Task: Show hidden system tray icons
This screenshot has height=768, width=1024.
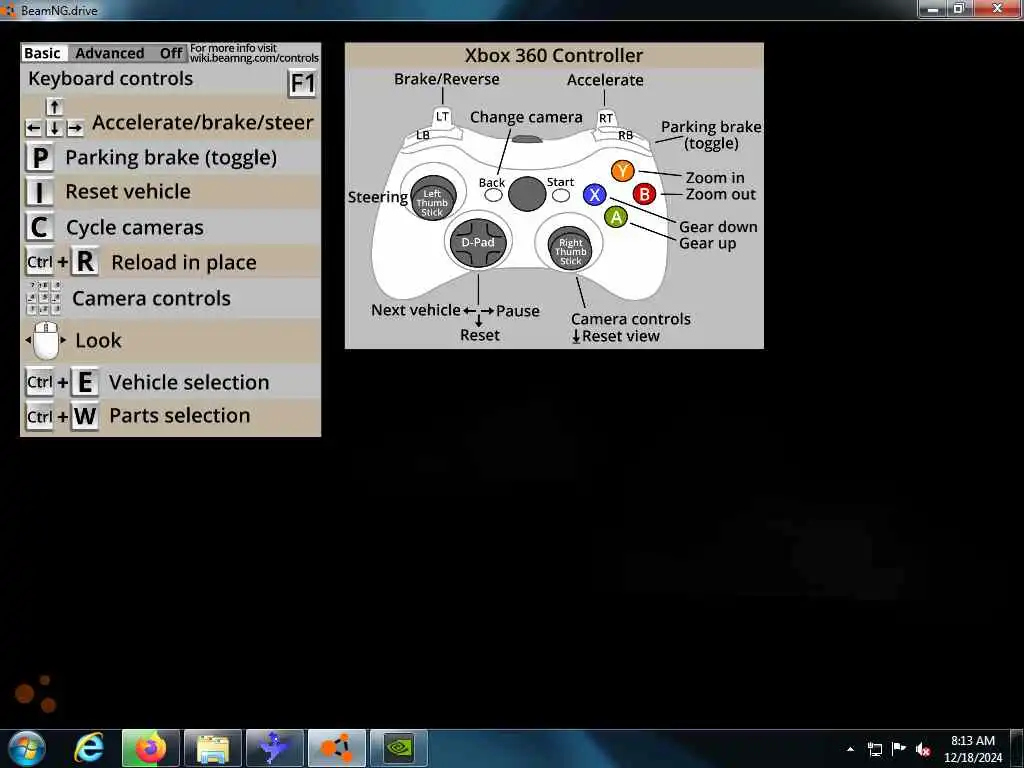Action: [850, 749]
